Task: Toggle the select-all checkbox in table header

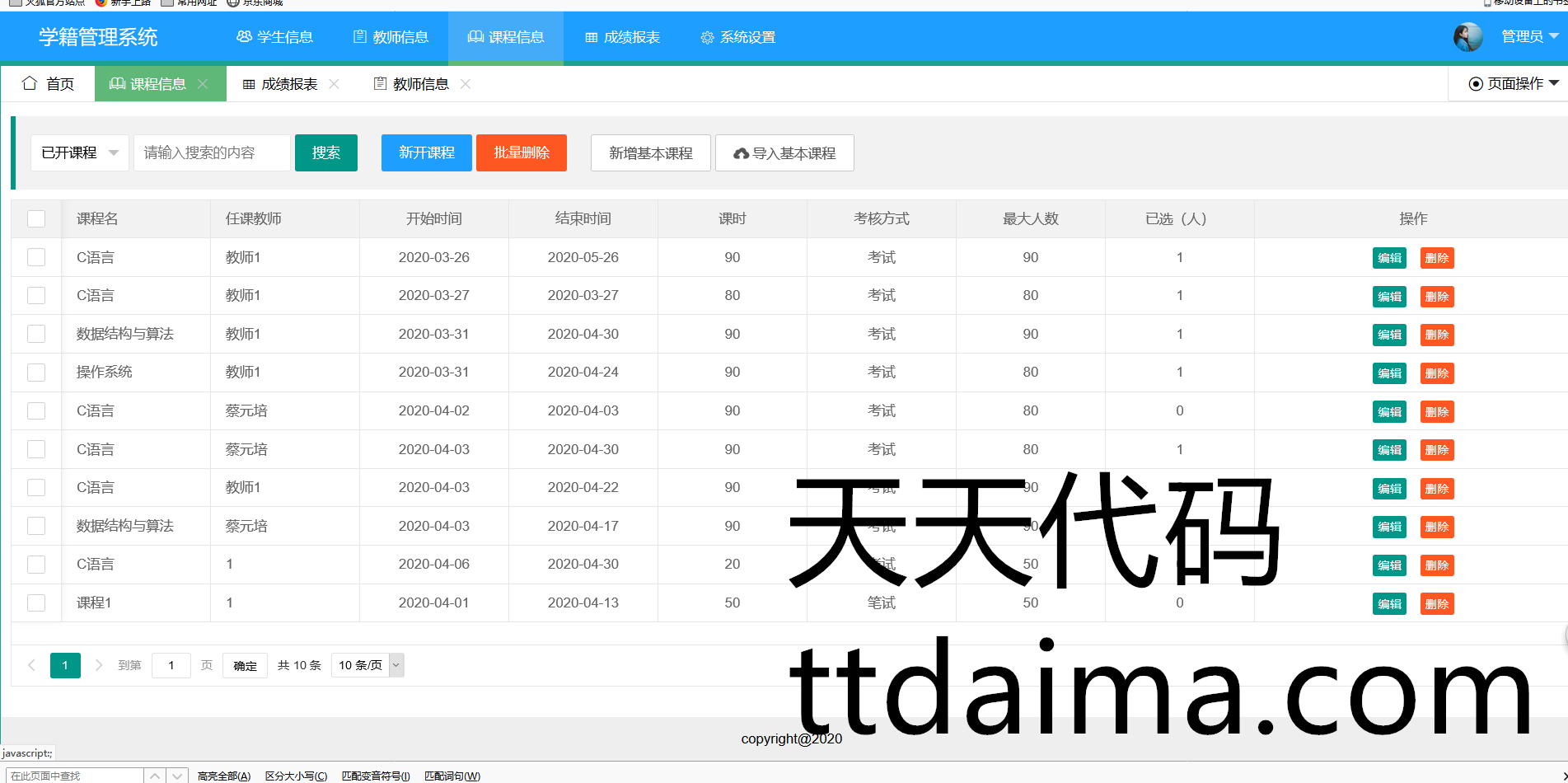Action: [36, 218]
